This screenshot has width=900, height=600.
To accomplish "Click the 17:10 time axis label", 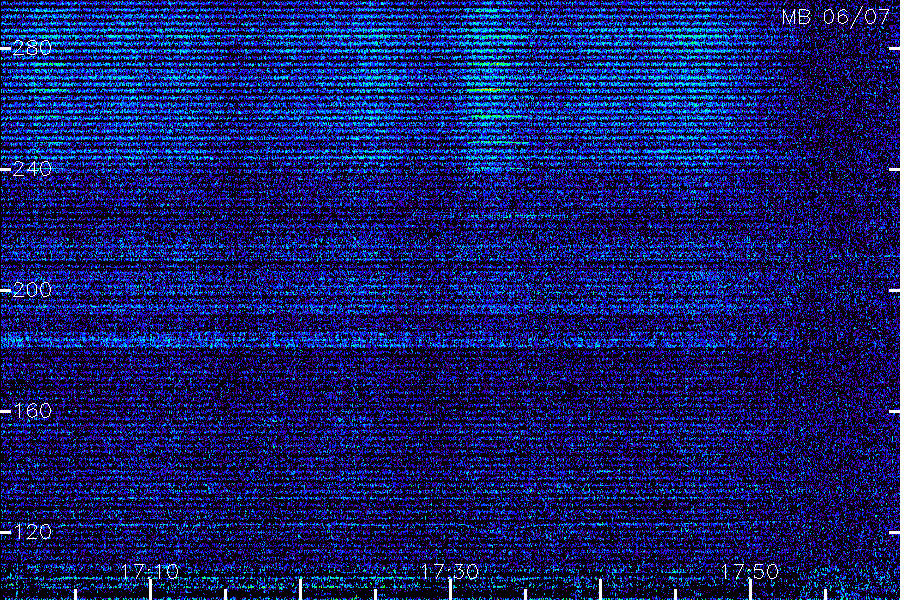I will coord(150,572).
